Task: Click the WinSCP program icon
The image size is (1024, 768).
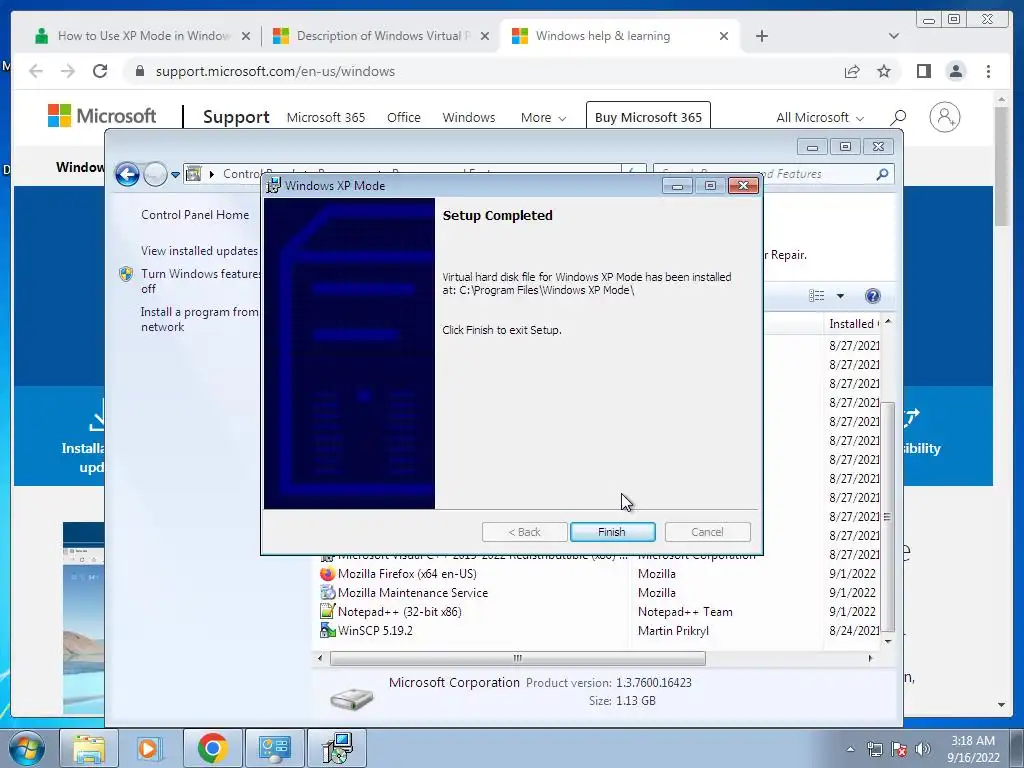Action: [327, 630]
